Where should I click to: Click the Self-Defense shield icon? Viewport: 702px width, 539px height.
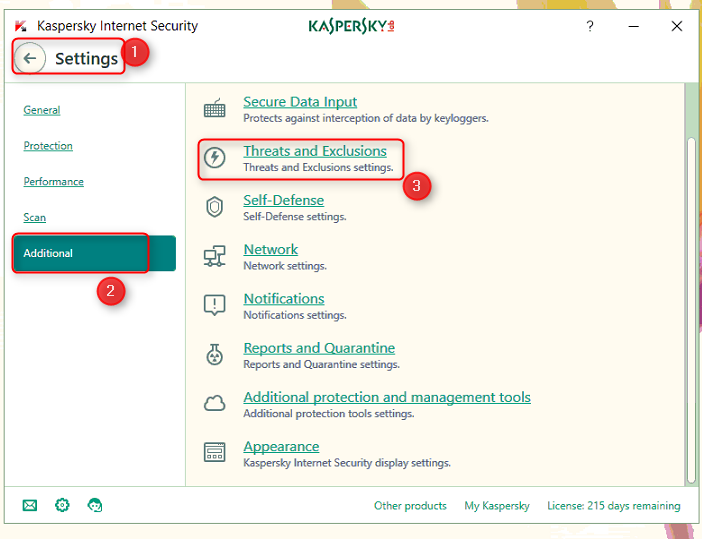coord(214,207)
